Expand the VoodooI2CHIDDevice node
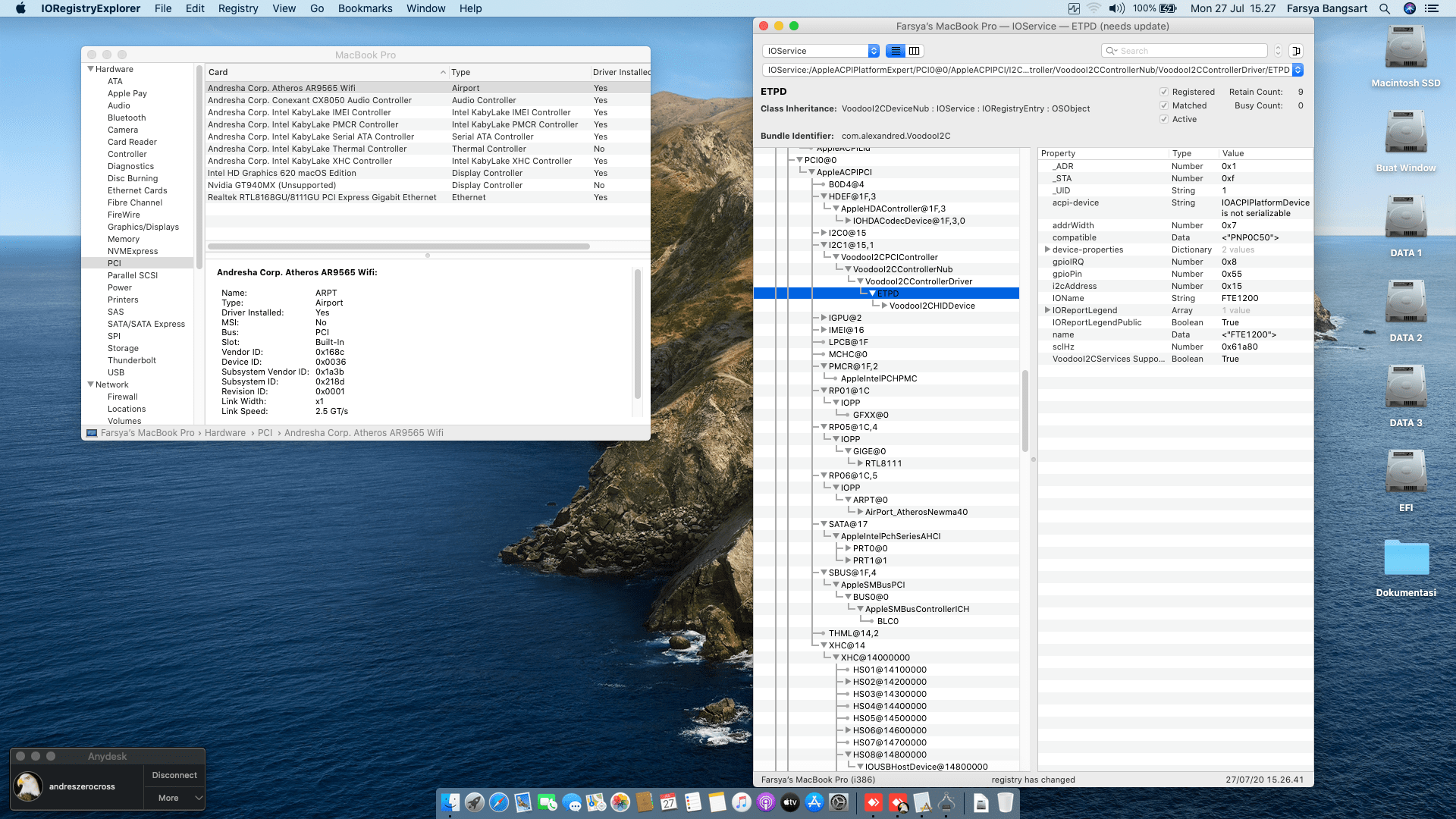 pos(885,306)
